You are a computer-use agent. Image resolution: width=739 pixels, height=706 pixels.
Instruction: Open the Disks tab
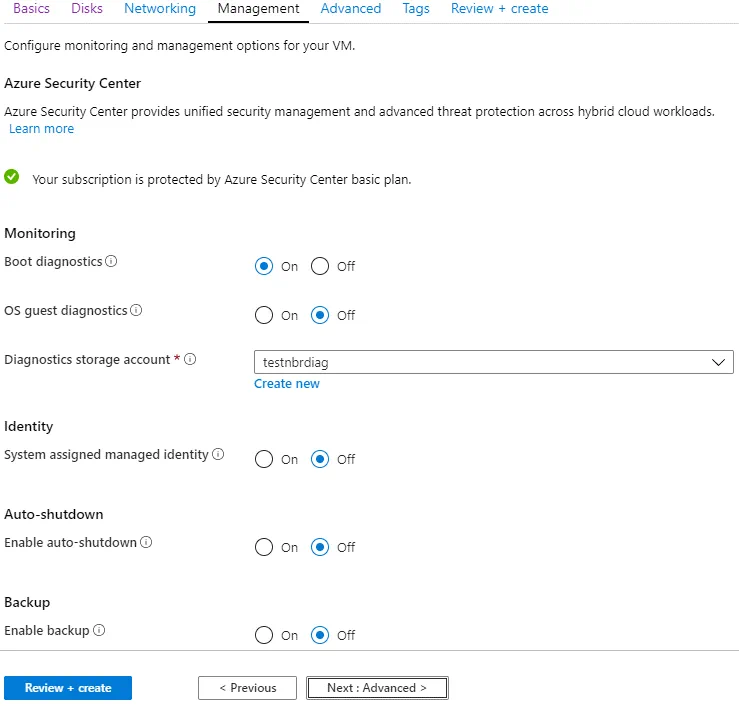[87, 9]
